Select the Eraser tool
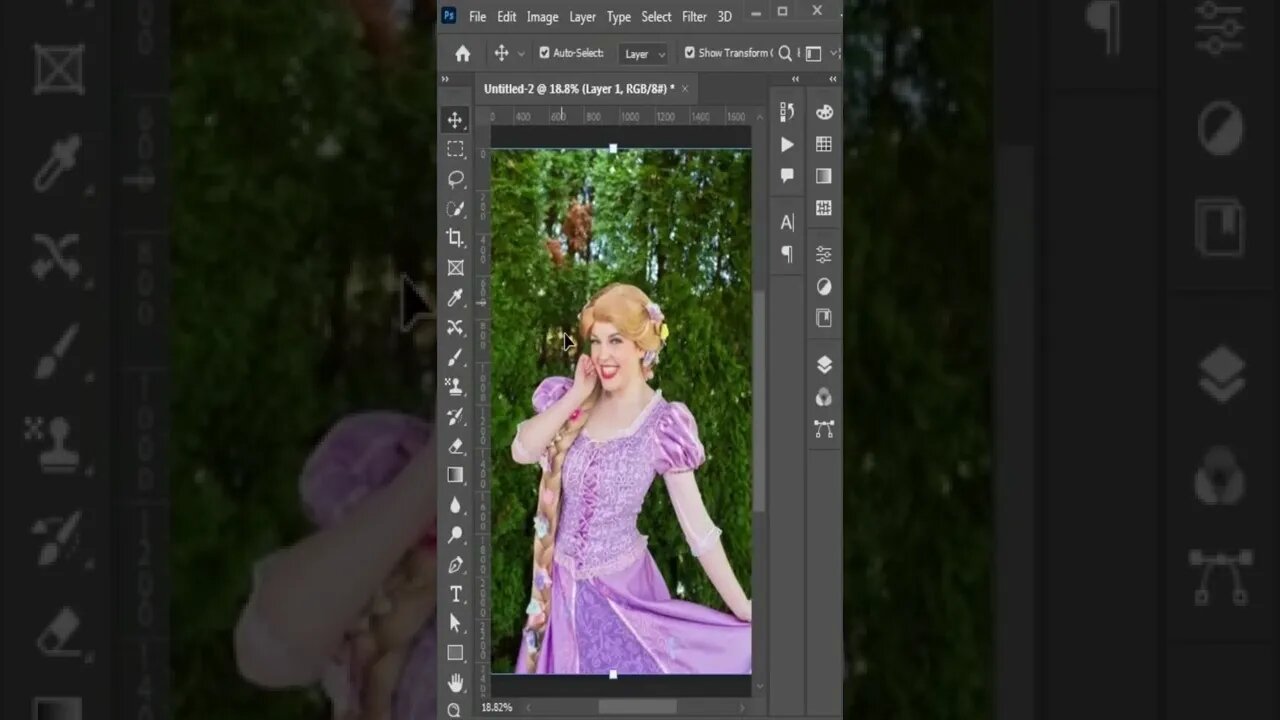The width and height of the screenshot is (1280, 720). point(455,446)
